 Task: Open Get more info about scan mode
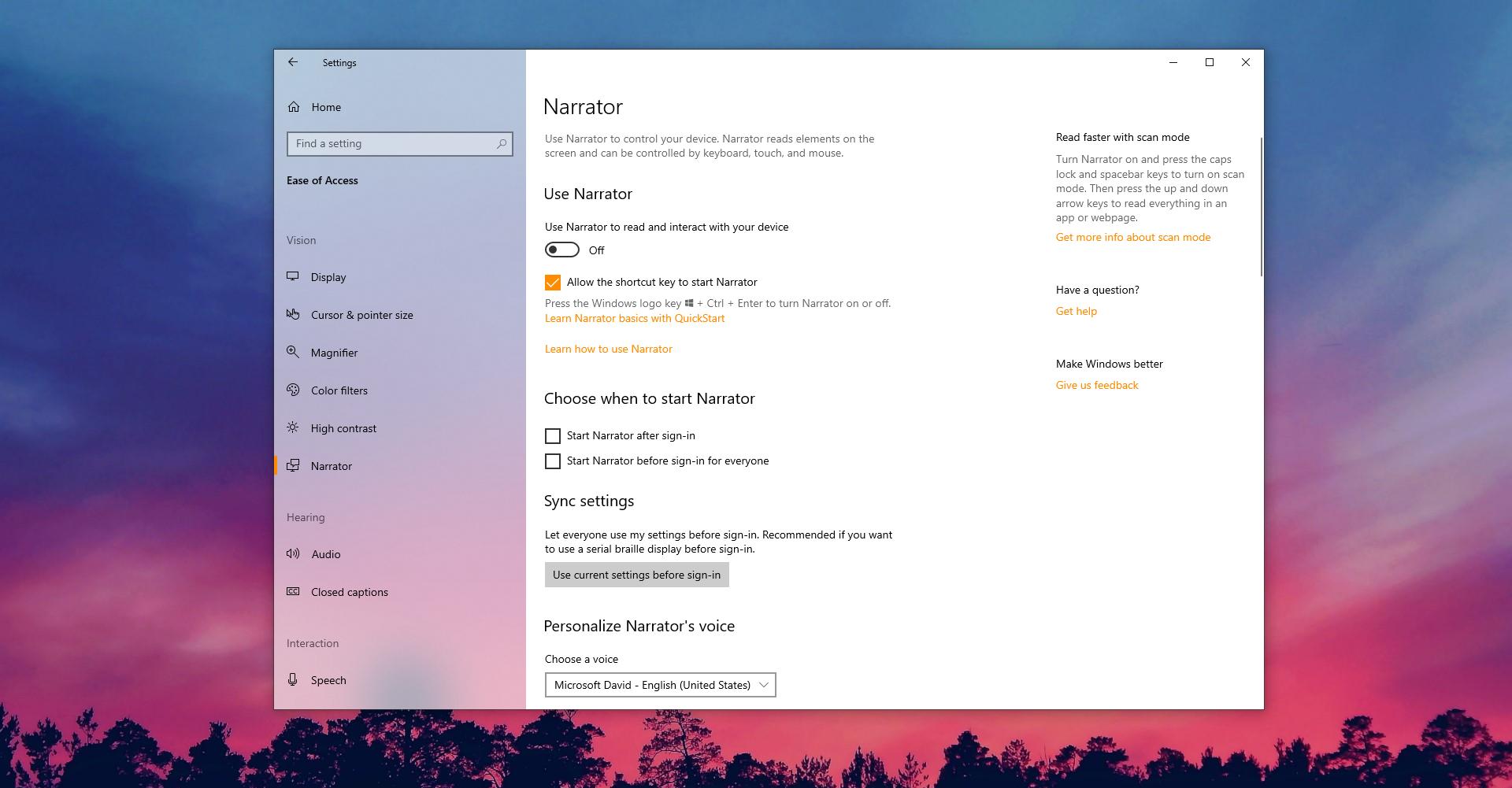click(1133, 237)
